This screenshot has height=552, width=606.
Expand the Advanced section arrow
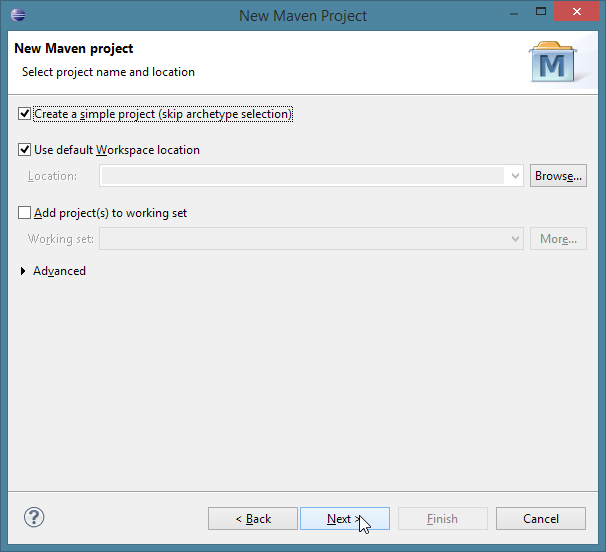pos(23,271)
